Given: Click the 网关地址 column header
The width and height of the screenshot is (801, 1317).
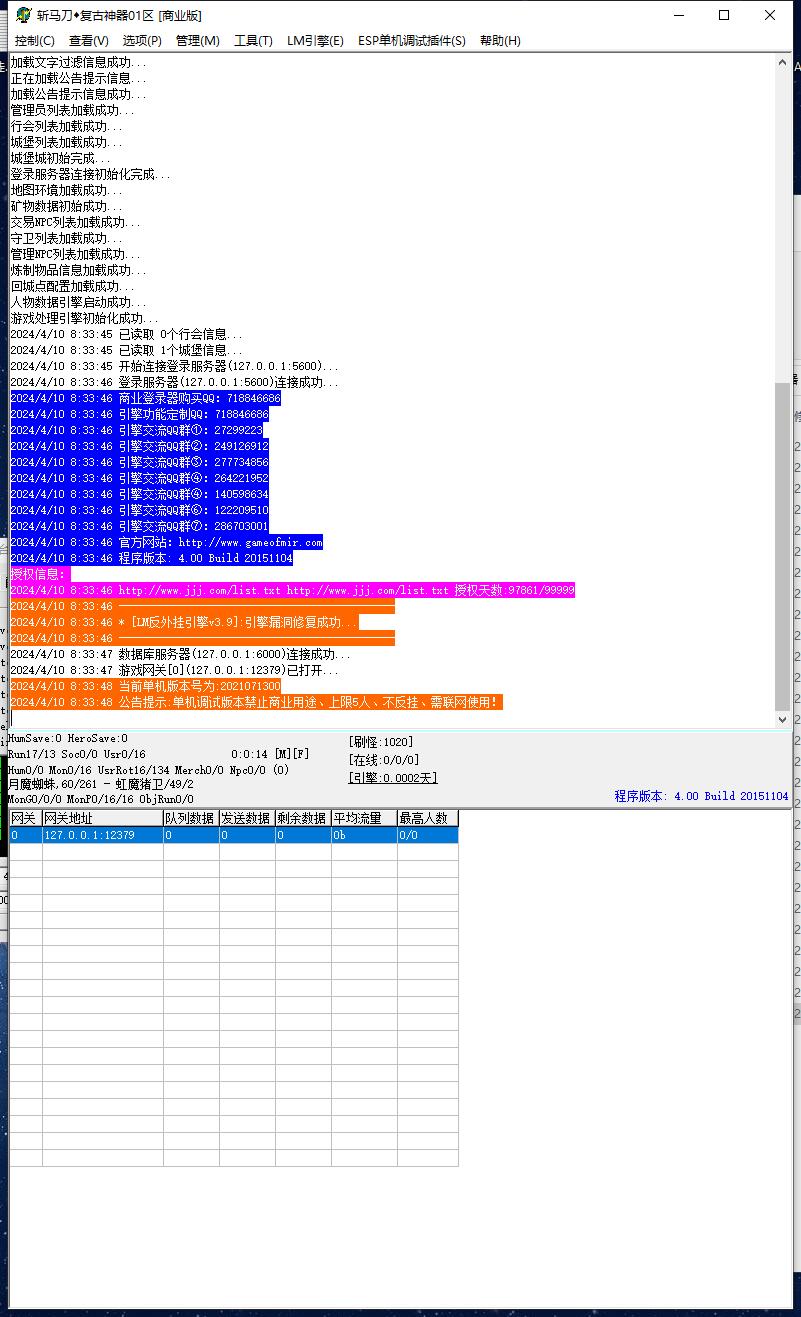Looking at the screenshot, I should (x=102, y=818).
